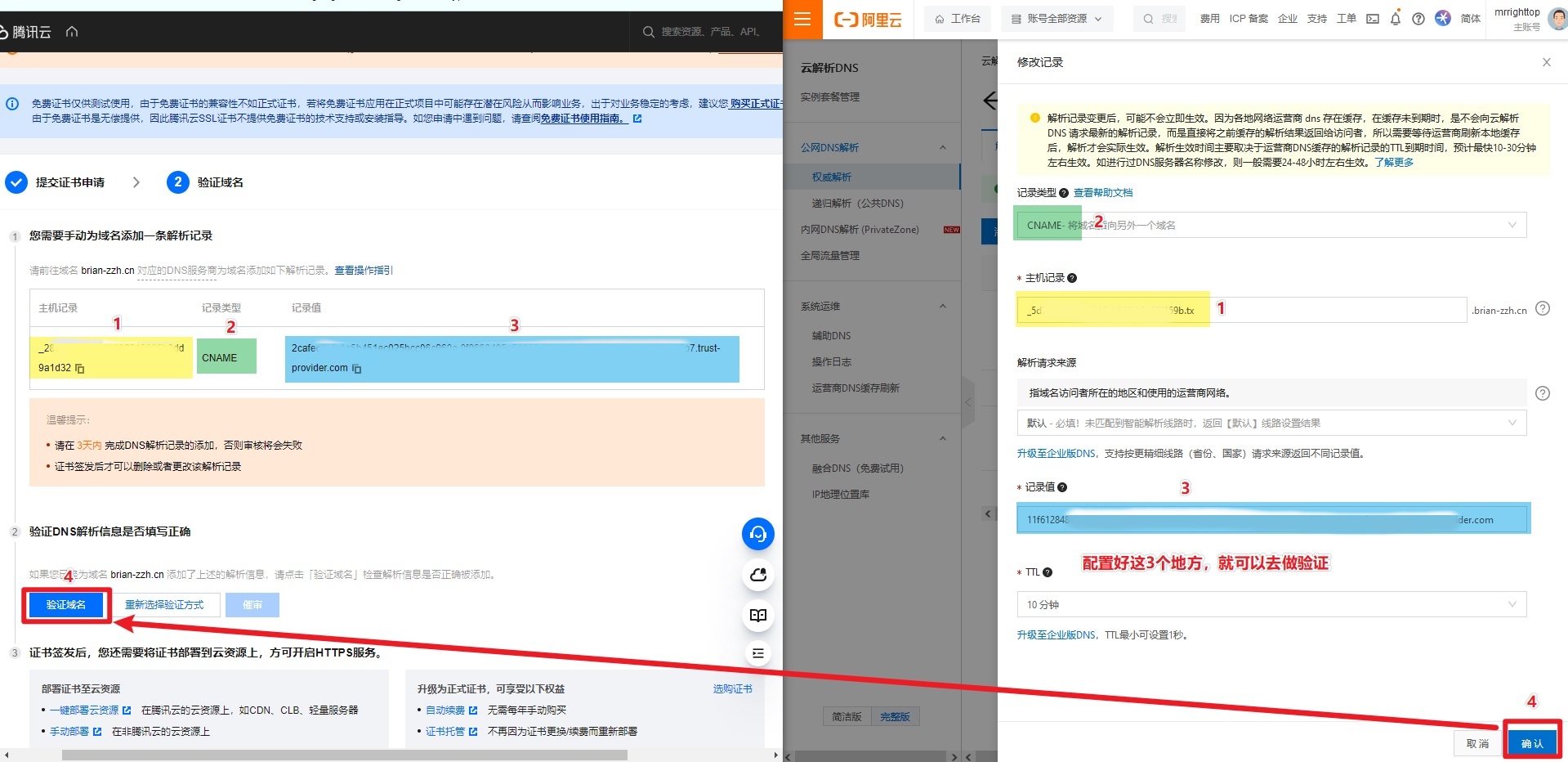Open the mrrighttop account avatar

(x=1557, y=19)
